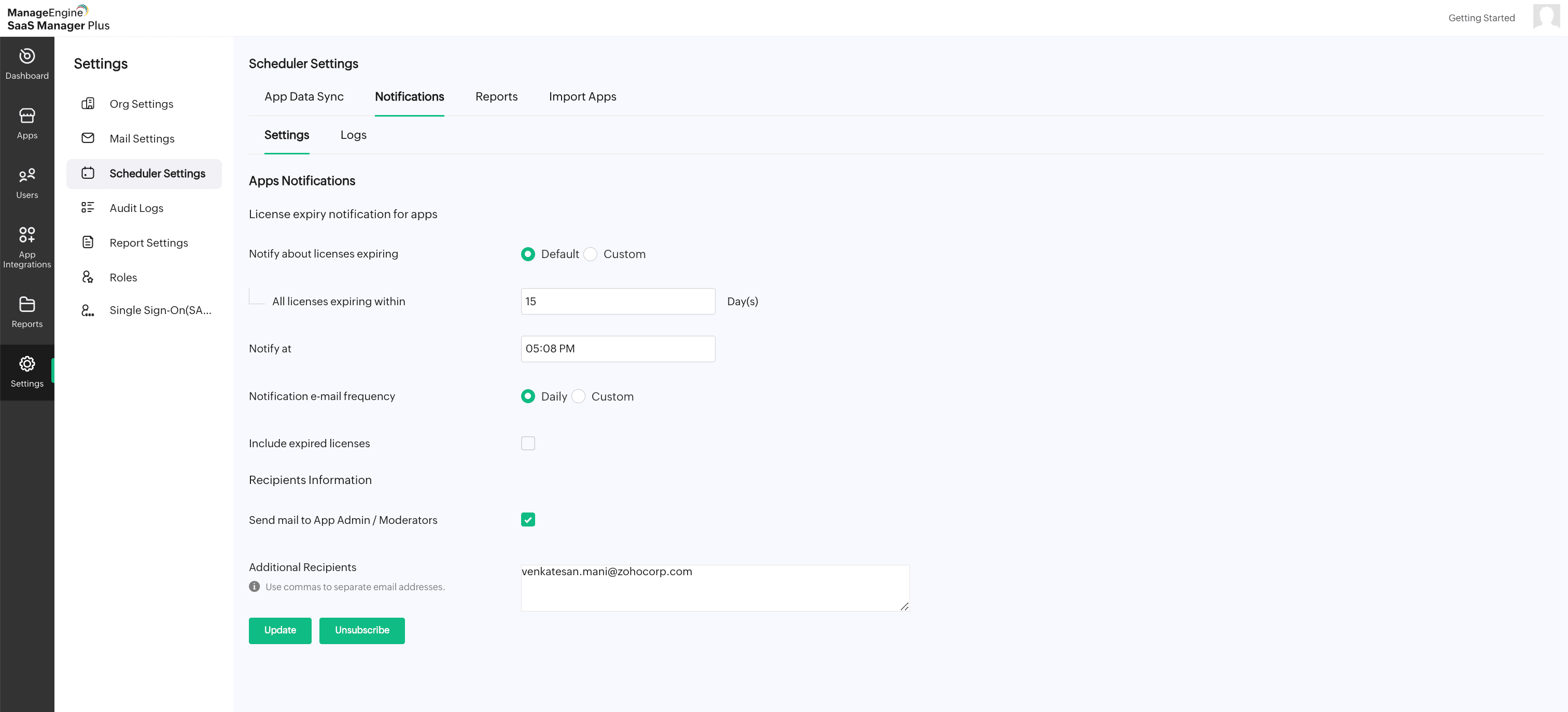The height and width of the screenshot is (712, 1568).
Task: Click the Roles user icon
Action: [88, 278]
